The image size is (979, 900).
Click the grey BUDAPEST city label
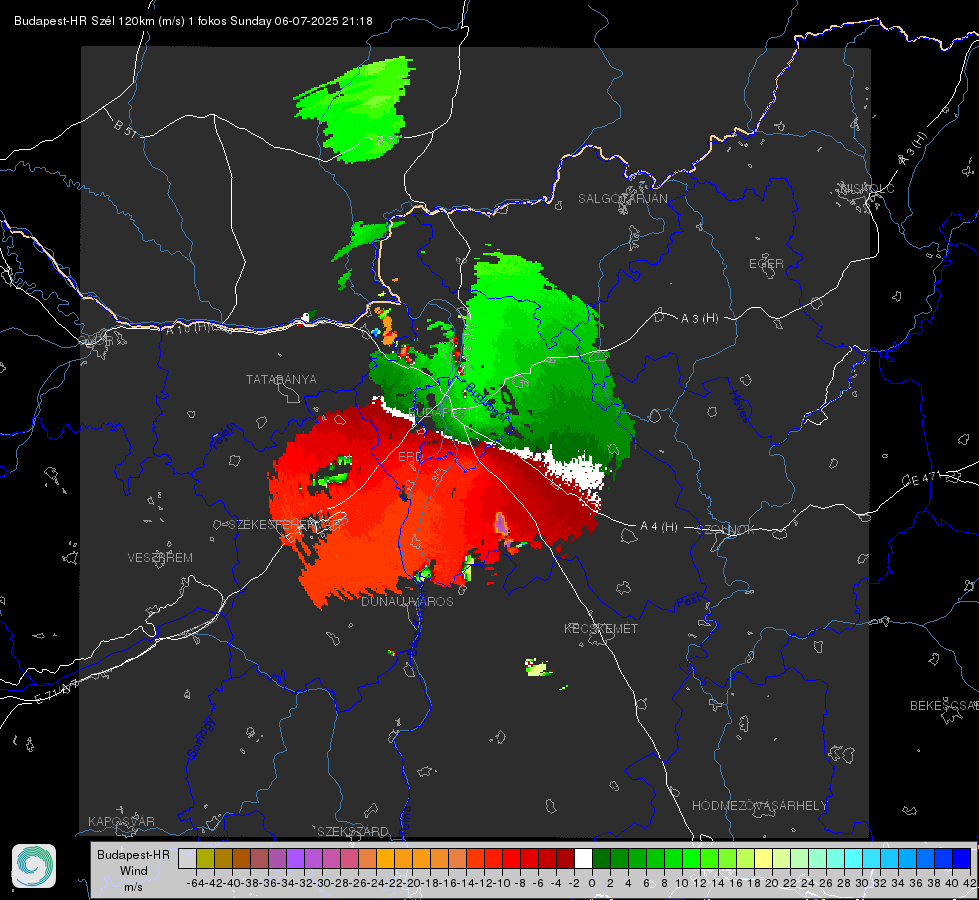[440, 412]
